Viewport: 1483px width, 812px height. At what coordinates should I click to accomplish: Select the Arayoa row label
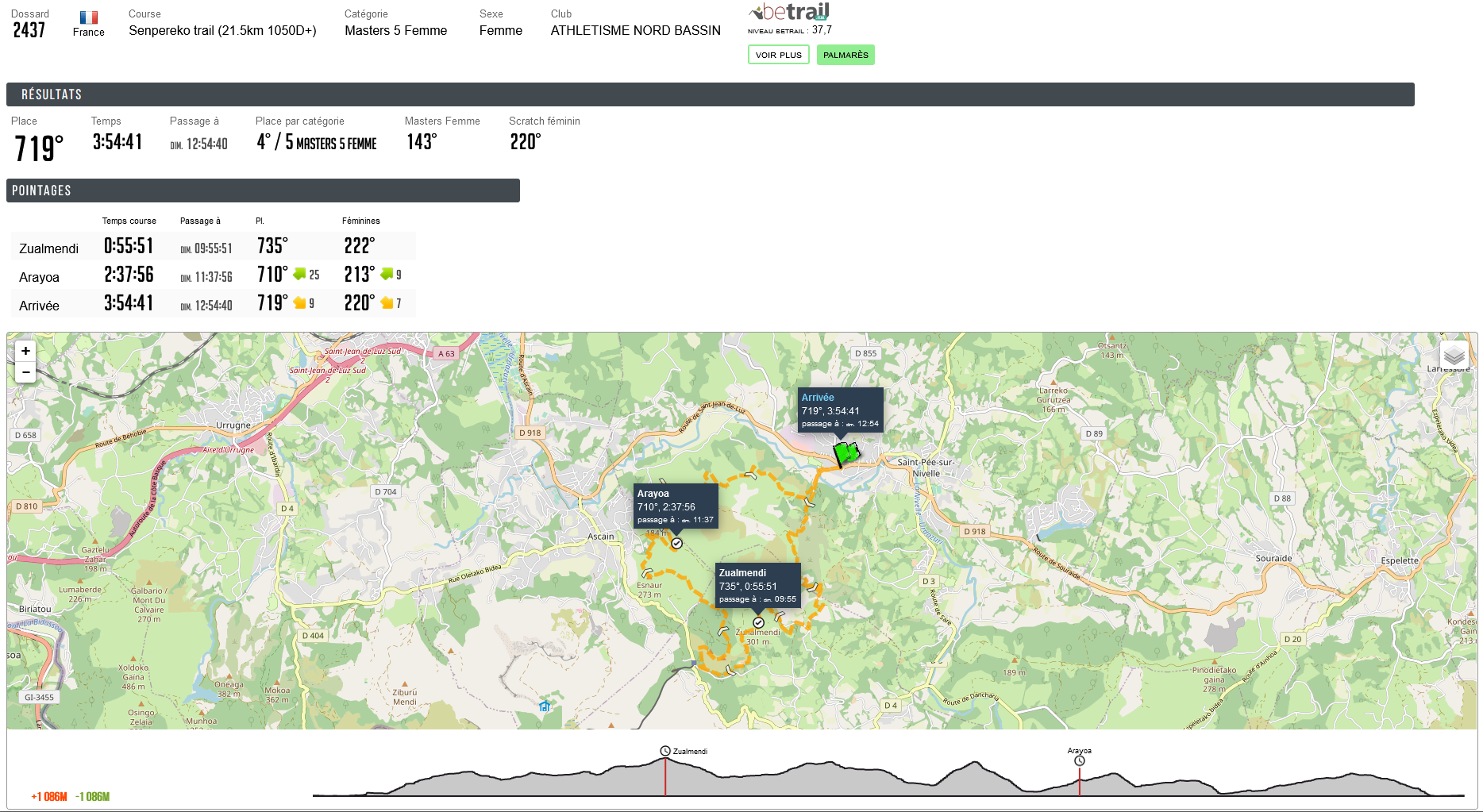tap(39, 277)
